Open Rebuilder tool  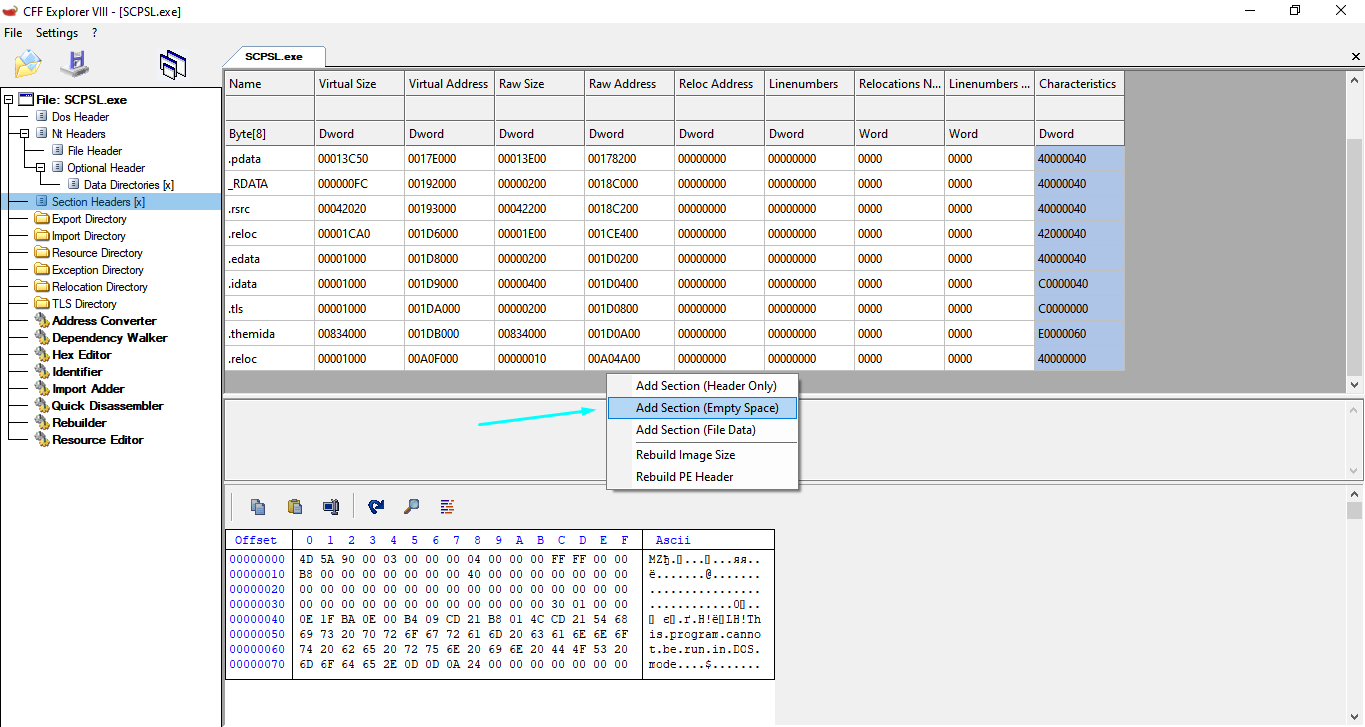(x=79, y=423)
